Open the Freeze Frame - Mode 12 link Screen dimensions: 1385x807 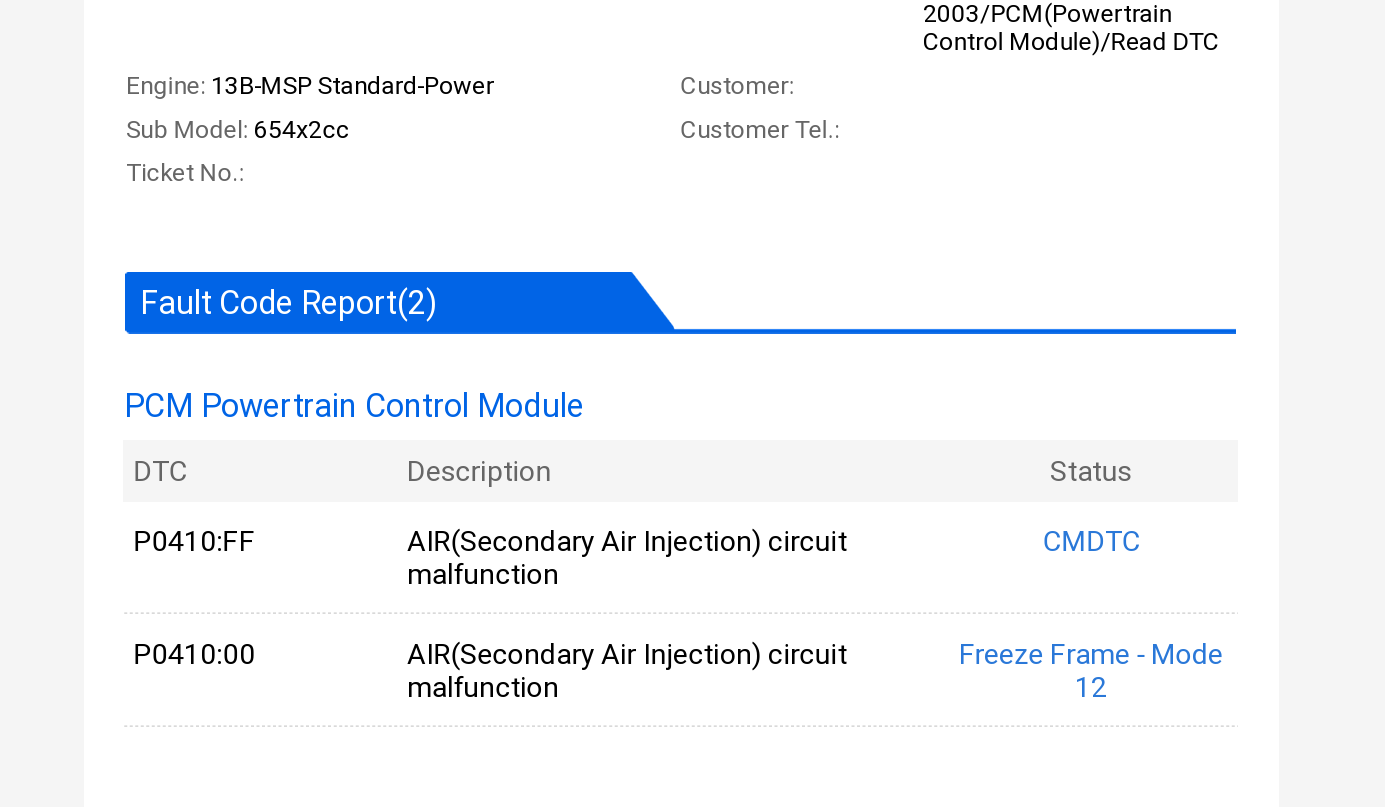[1090, 670]
